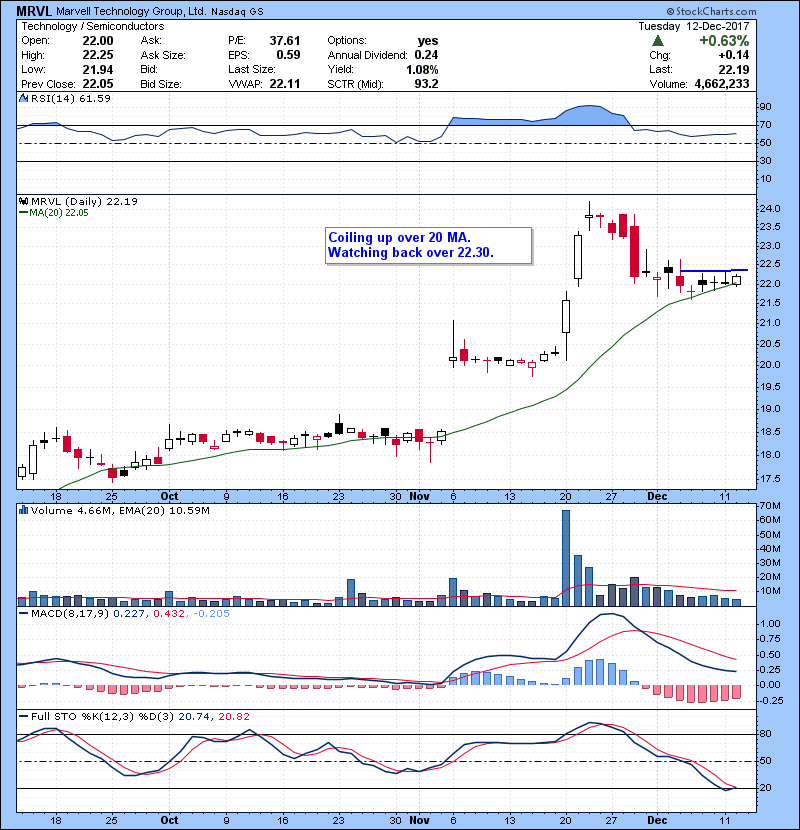Click the P/E value 37.61
Viewport: 800px width, 830px height.
(x=285, y=41)
